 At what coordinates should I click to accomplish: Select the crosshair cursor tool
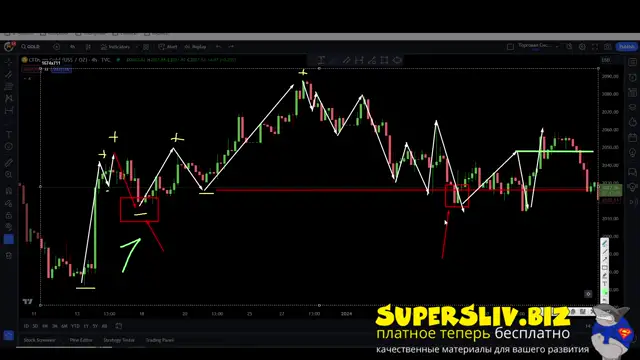point(9,62)
